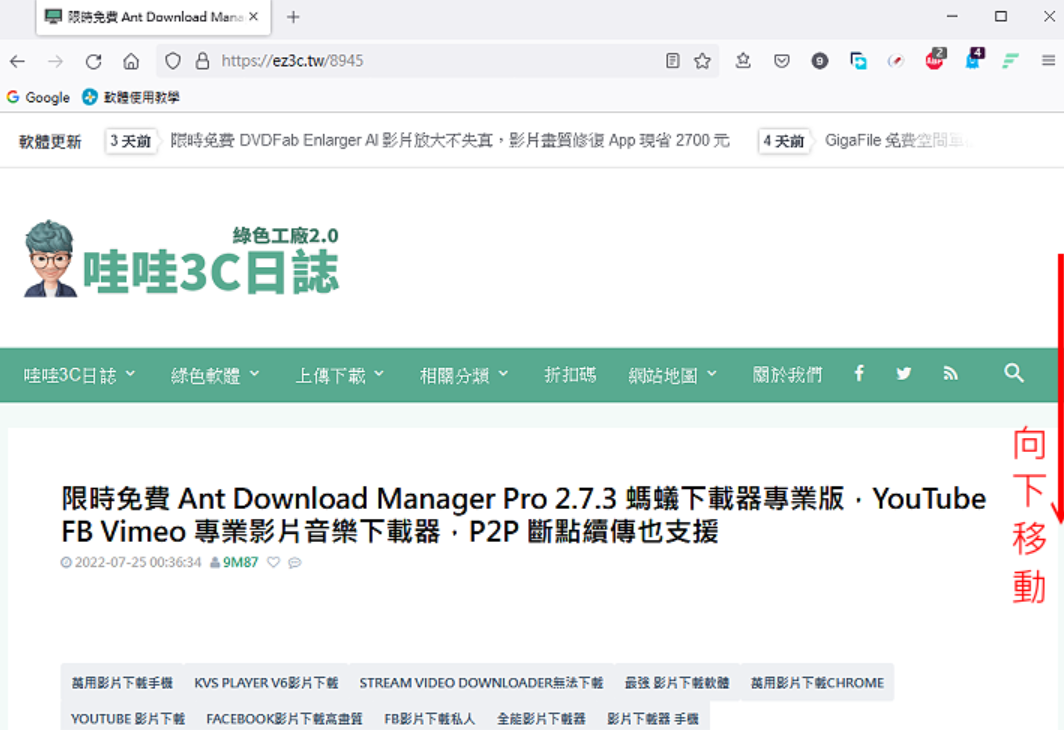View site security padlock details
Image resolution: width=1064 pixels, height=730 pixels.
tap(202, 61)
